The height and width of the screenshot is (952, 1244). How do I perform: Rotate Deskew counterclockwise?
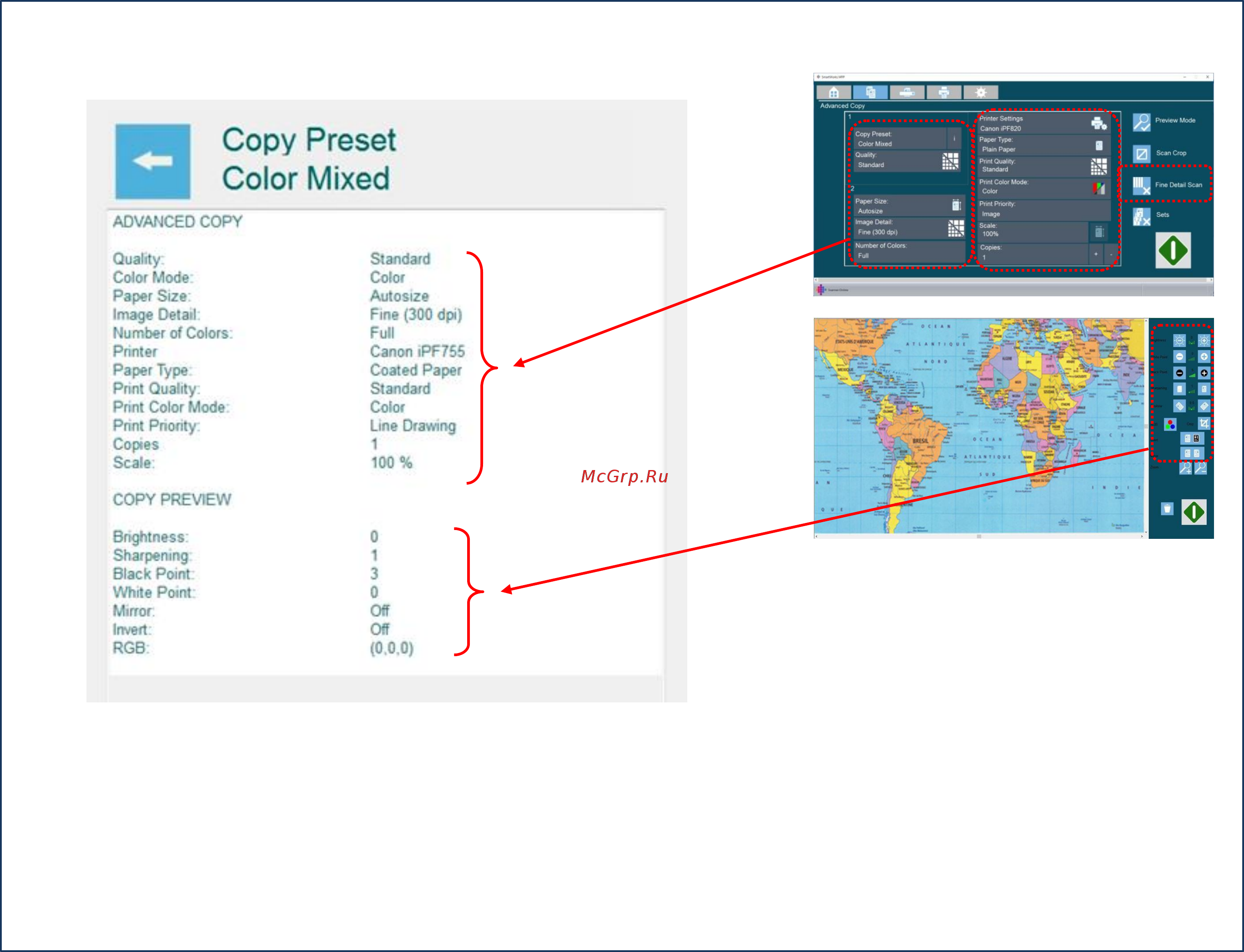(x=1180, y=406)
